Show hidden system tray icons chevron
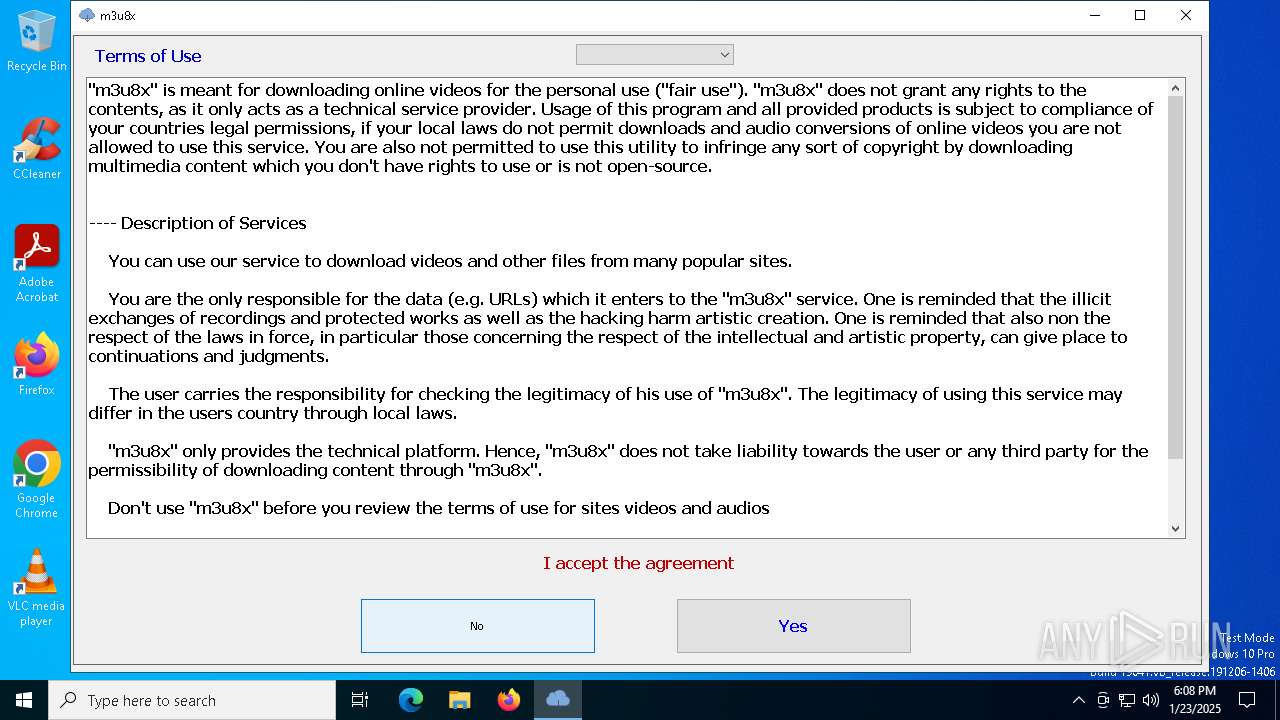This screenshot has width=1280, height=720. click(x=1078, y=700)
